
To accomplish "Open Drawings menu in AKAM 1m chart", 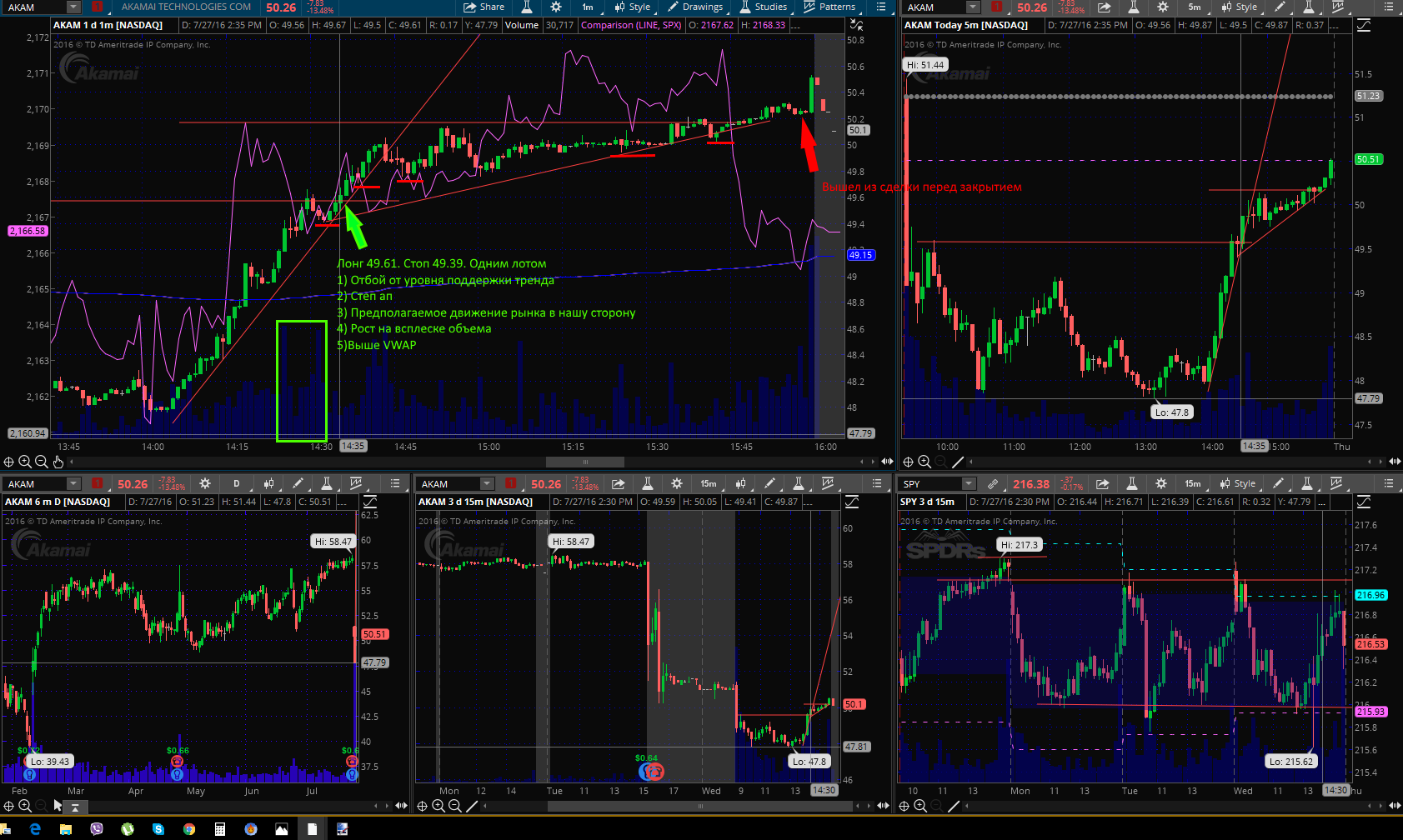I will (695, 7).
